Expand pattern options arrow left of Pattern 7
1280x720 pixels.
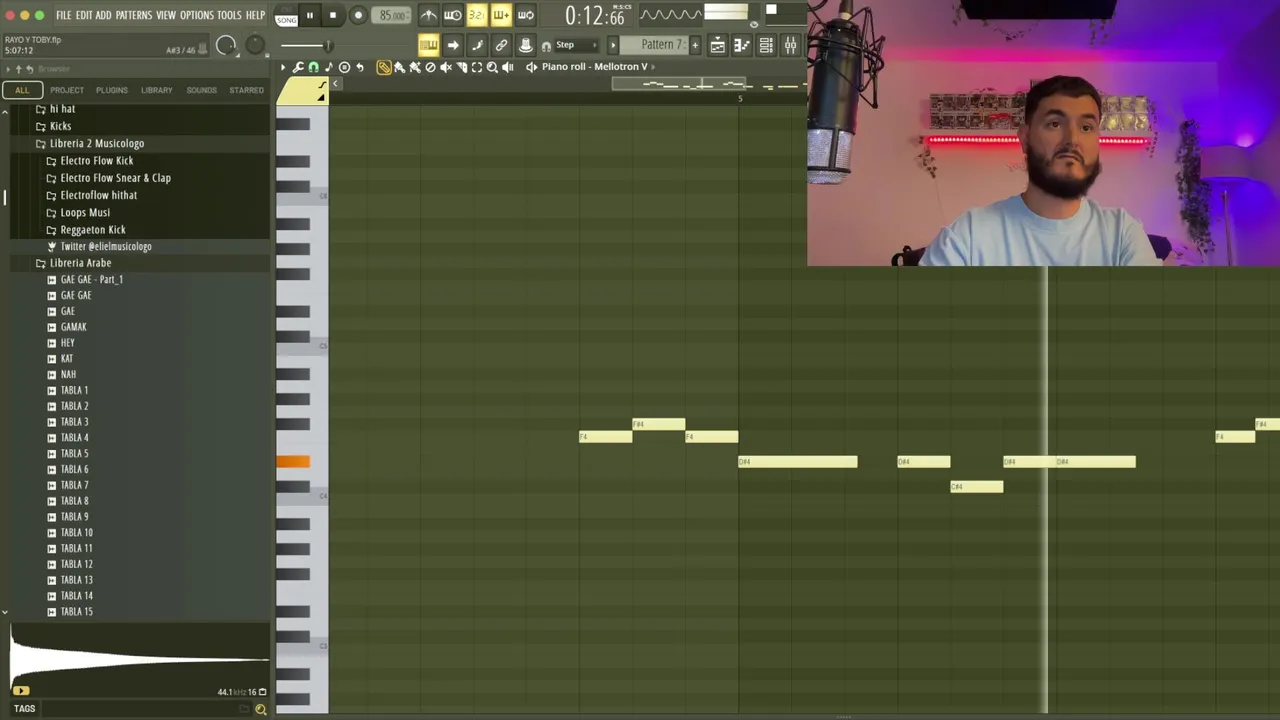pyautogui.click(x=613, y=45)
